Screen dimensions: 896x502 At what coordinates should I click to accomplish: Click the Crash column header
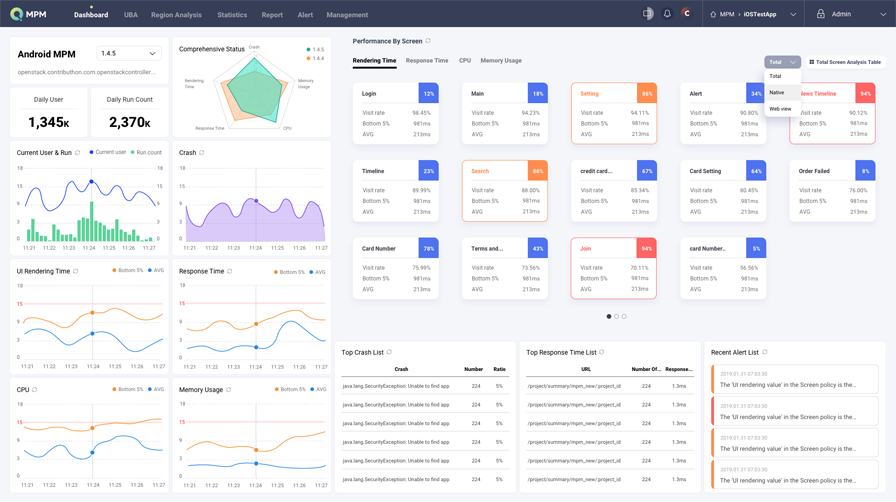401,369
